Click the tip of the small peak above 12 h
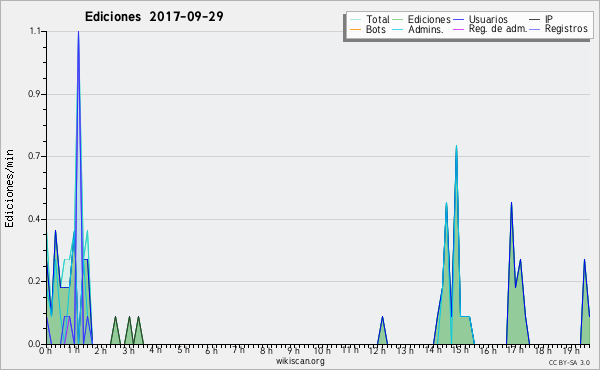The image size is (600, 370). point(382,317)
